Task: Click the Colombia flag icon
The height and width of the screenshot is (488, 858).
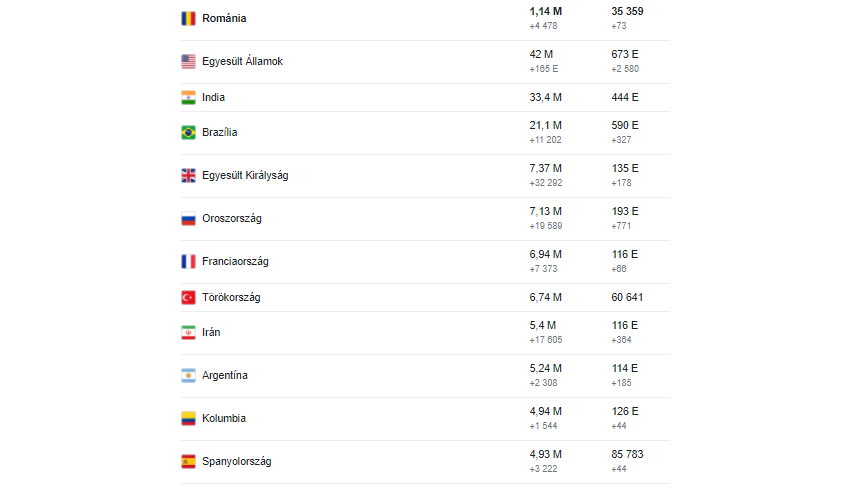Action: [x=188, y=418]
